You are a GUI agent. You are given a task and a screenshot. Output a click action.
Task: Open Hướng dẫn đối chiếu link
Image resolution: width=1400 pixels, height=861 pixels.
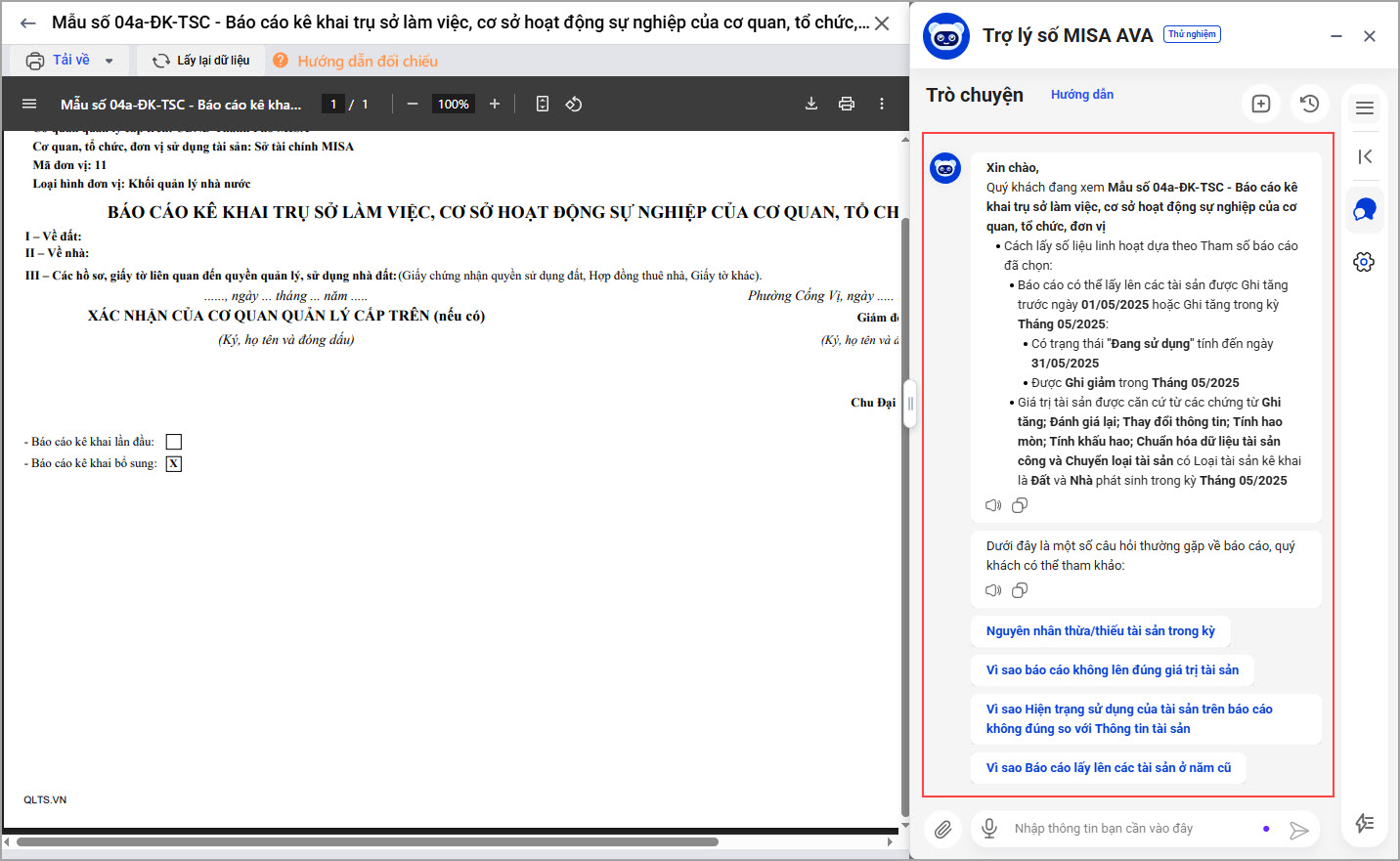click(356, 61)
